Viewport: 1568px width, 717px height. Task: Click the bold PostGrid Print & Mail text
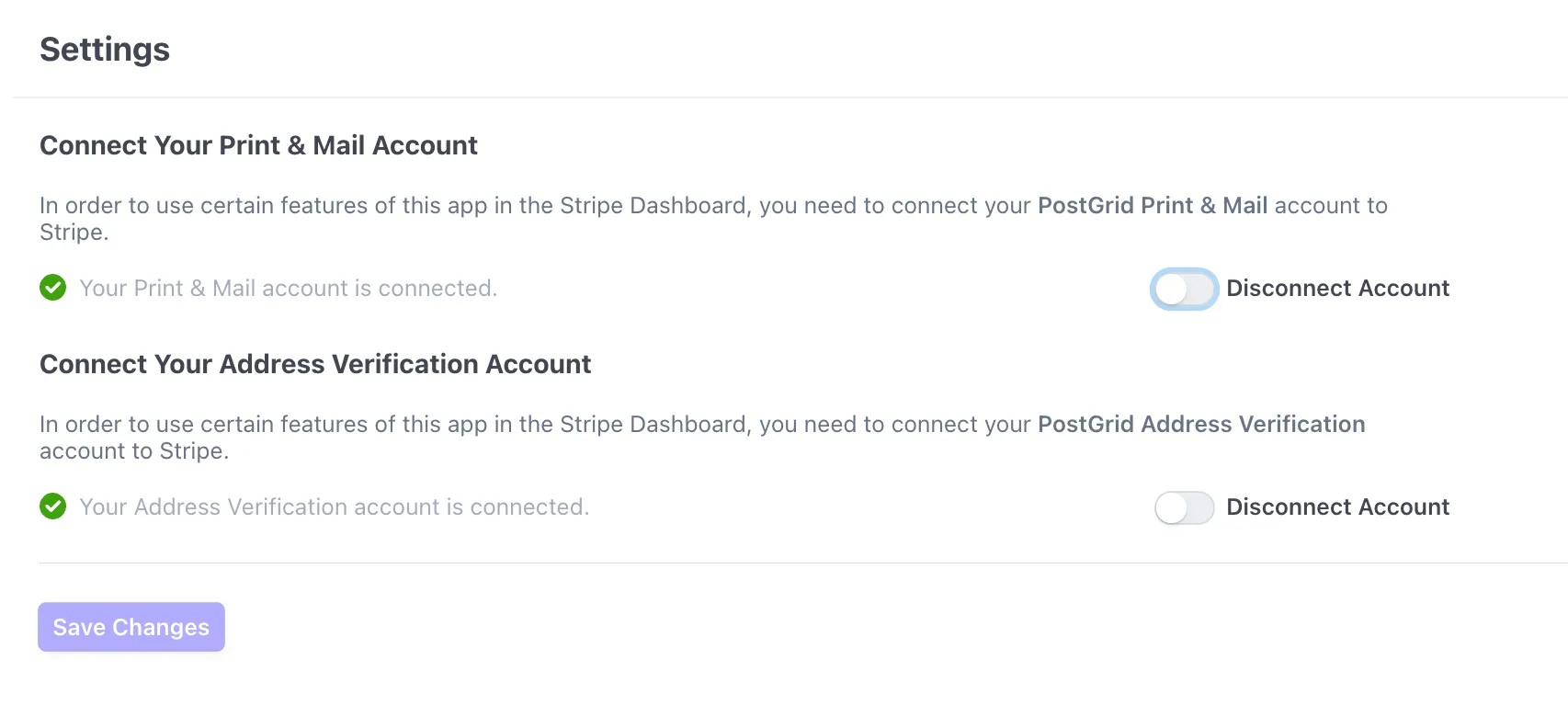(1152, 205)
